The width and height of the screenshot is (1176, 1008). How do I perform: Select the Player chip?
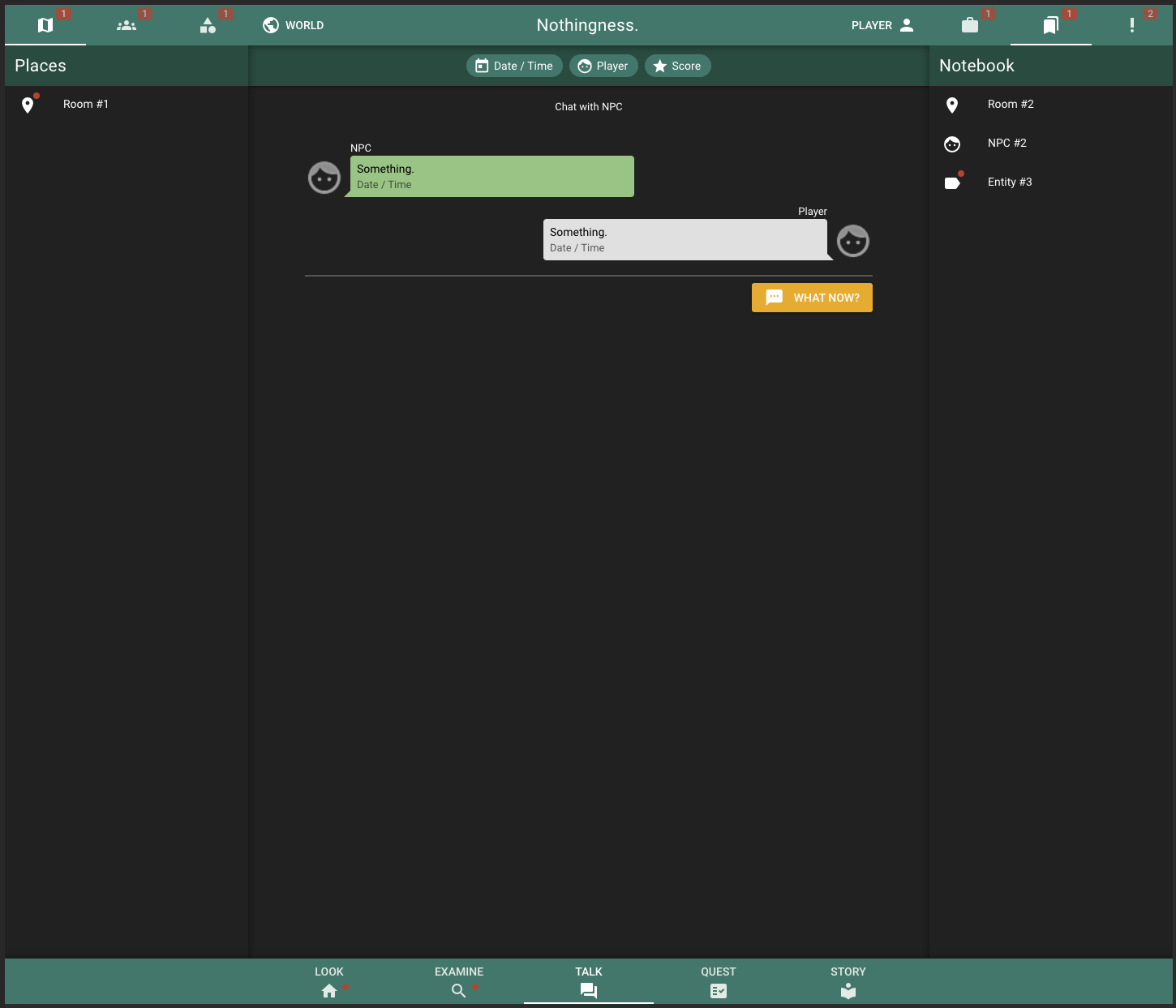(603, 66)
